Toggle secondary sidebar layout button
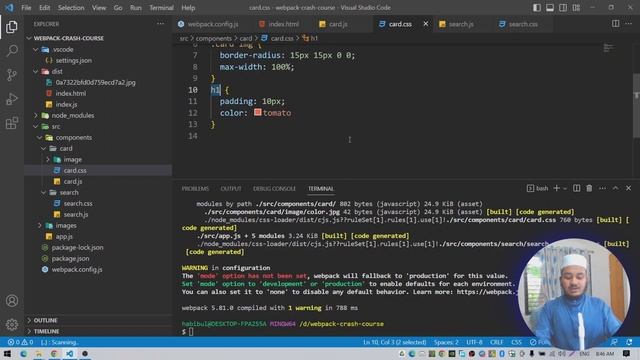This screenshot has width=640, height=360. pyautogui.click(x=563, y=8)
